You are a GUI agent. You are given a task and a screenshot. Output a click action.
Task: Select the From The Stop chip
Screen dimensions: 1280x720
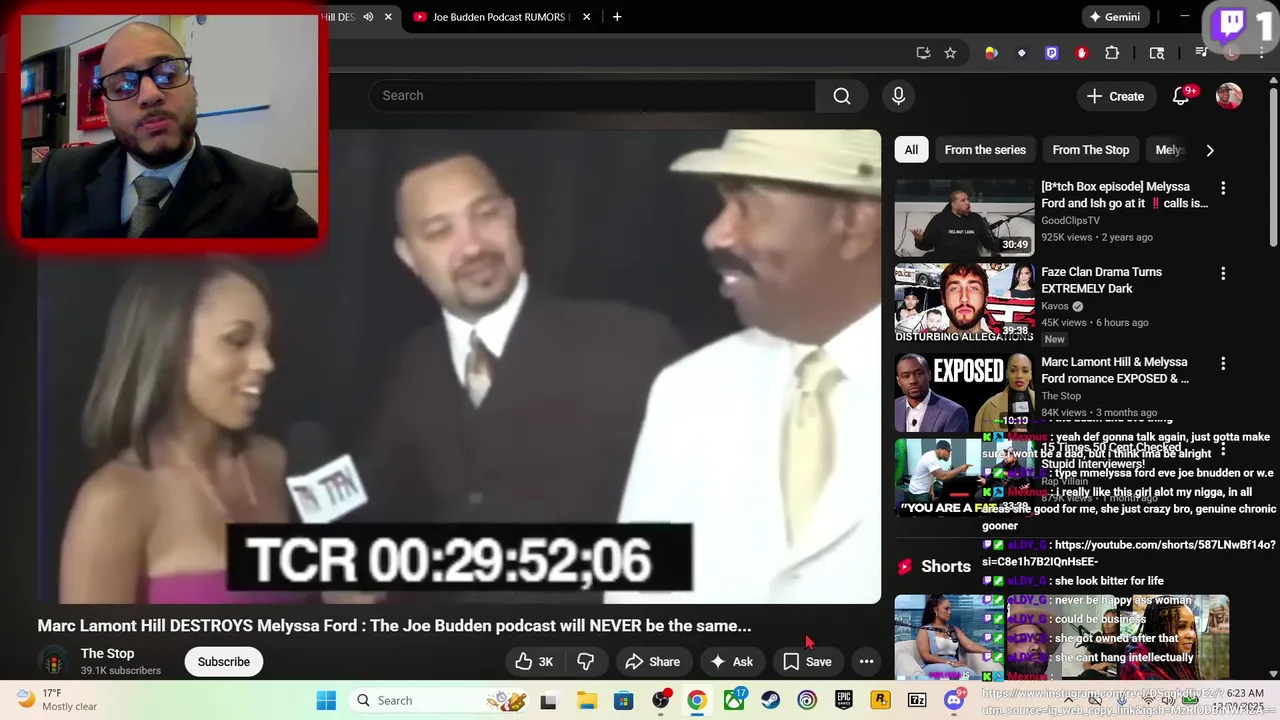coord(1090,150)
